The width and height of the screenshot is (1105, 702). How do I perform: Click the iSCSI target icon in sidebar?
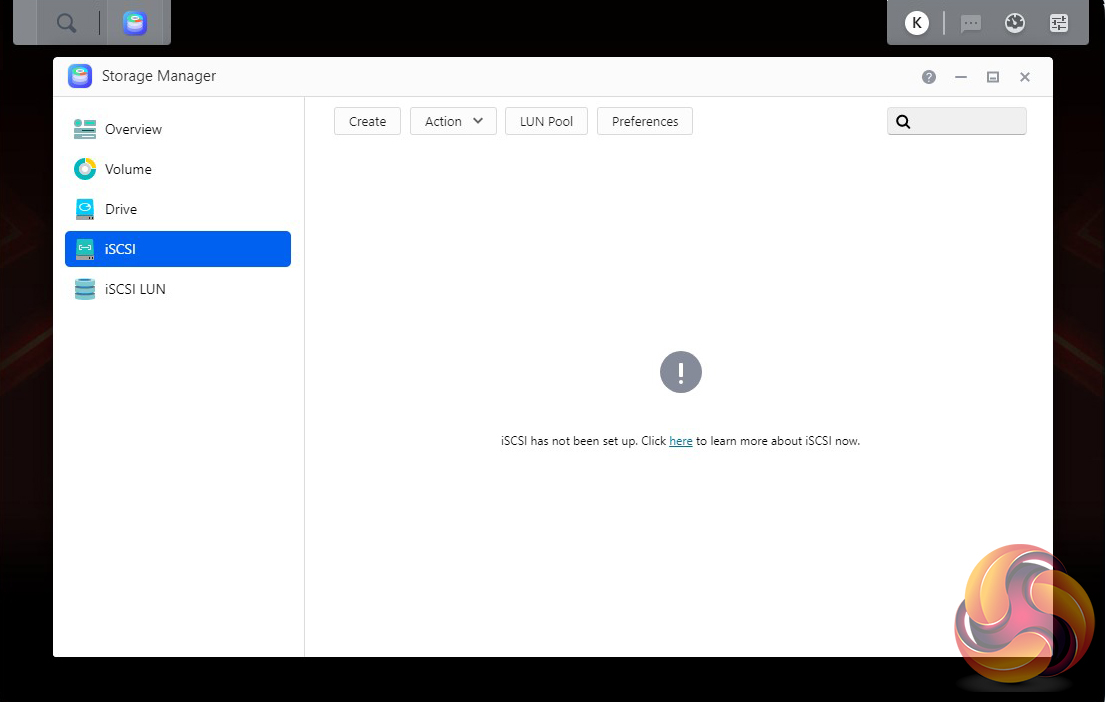coord(85,249)
